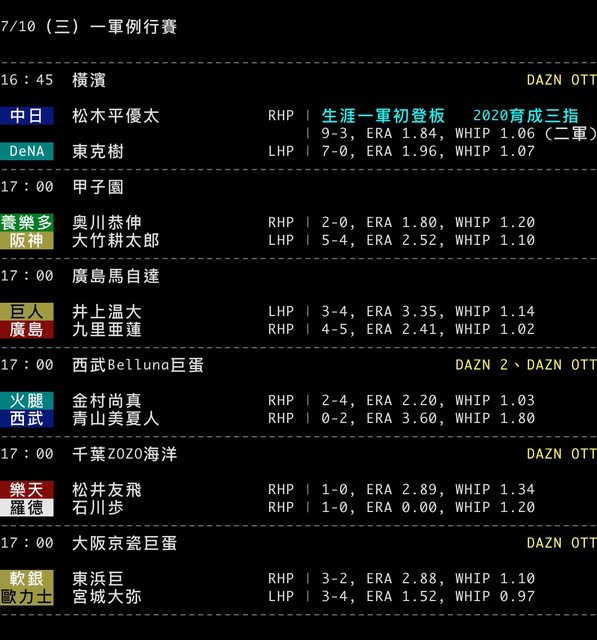Click the DAZN 2、DAZN OTT broadcast label
597x640 pixels.
click(526, 364)
